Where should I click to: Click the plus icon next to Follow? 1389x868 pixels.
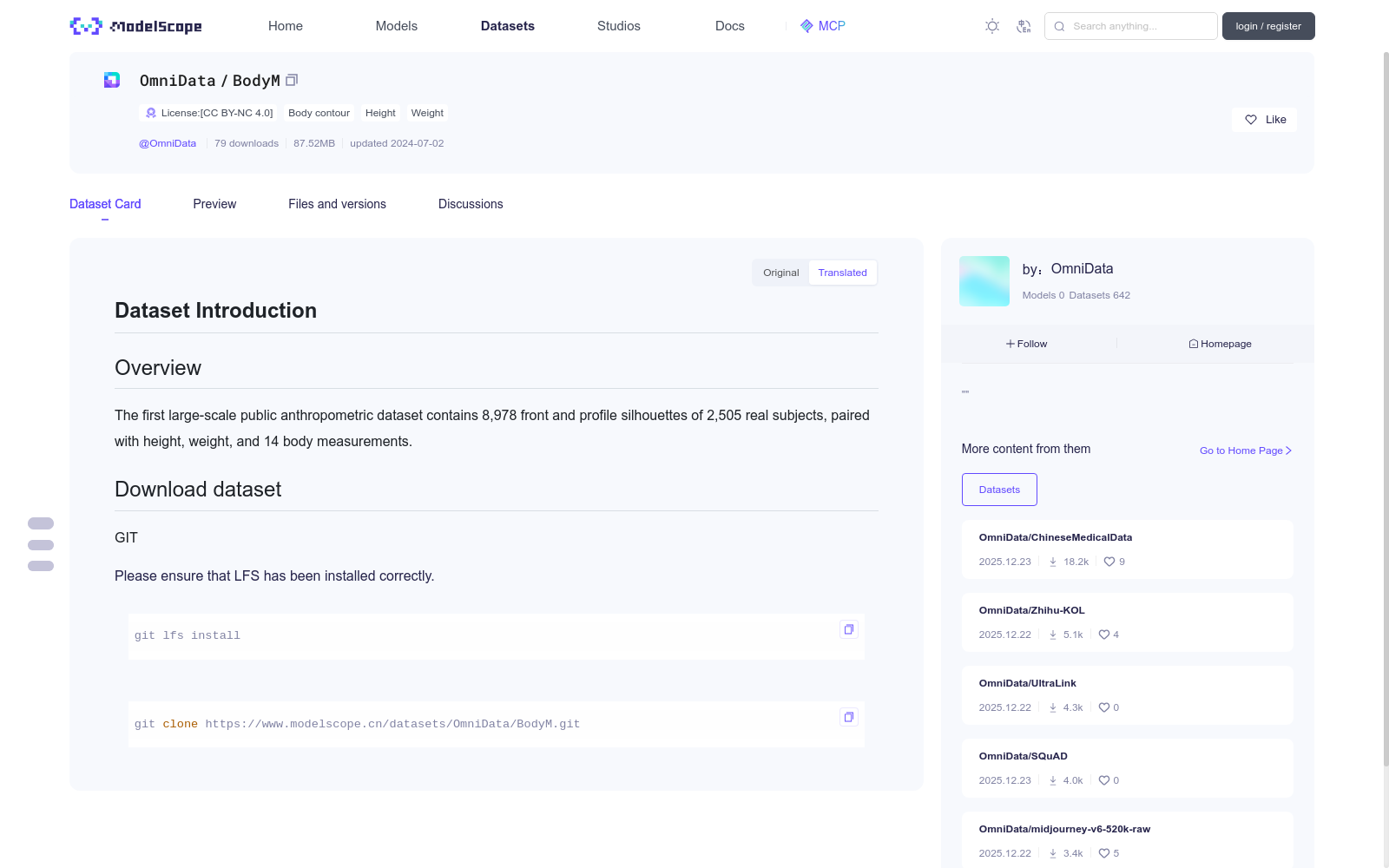1010,344
